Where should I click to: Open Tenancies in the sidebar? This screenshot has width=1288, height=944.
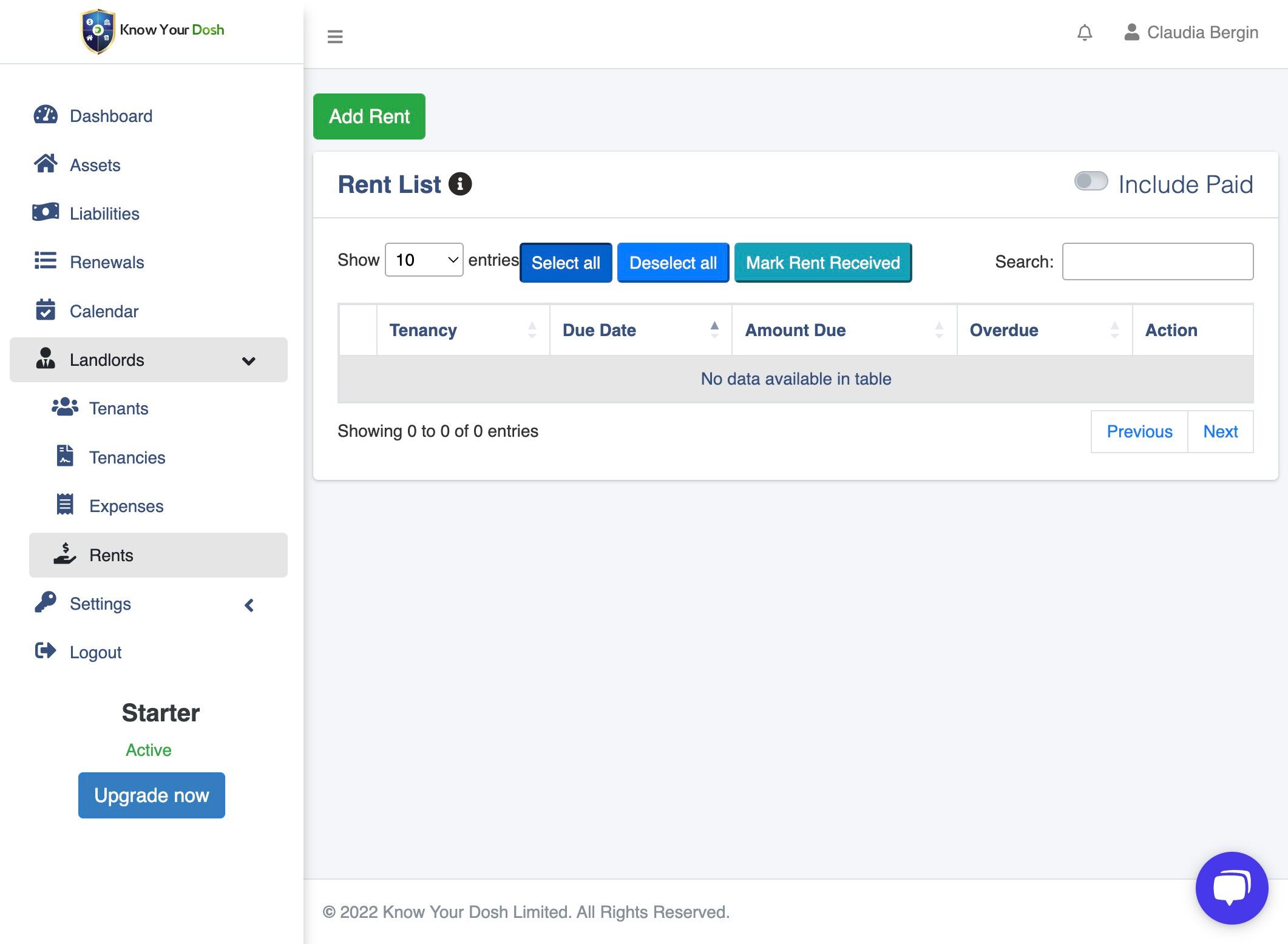tap(127, 457)
